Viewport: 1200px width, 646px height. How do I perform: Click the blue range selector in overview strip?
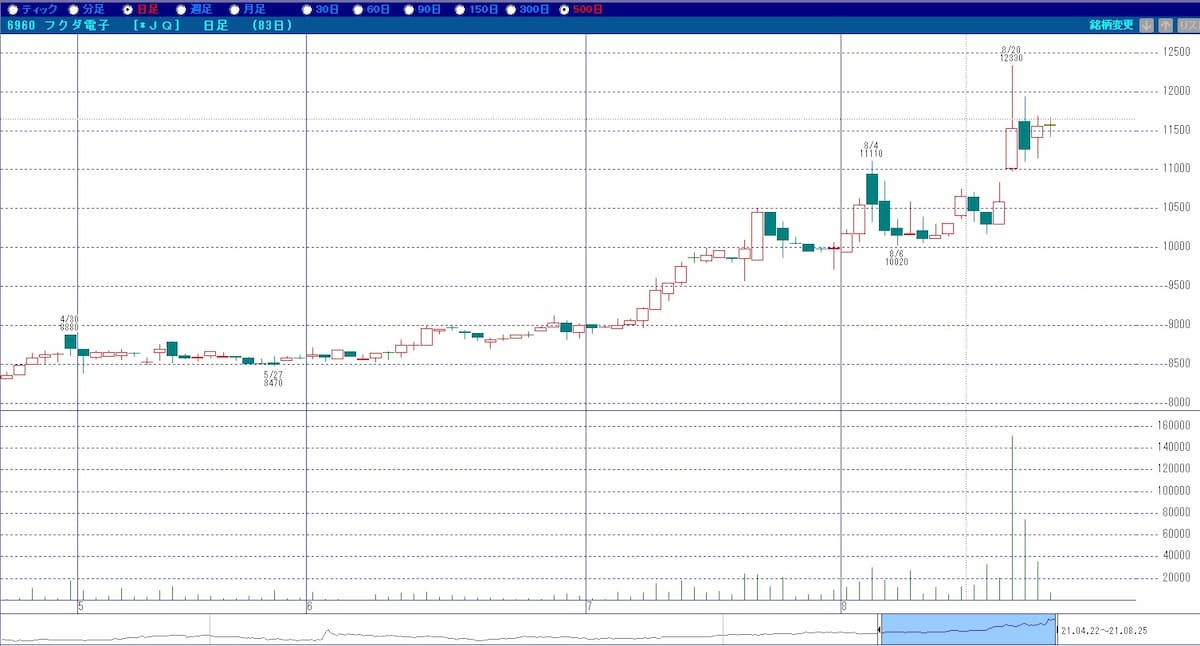967,627
